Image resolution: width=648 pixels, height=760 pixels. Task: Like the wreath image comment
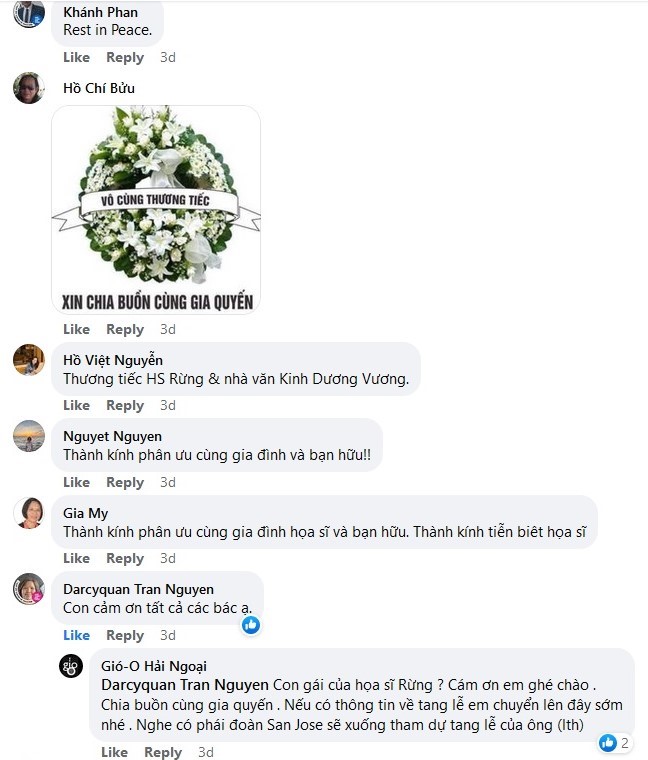pyautogui.click(x=77, y=330)
